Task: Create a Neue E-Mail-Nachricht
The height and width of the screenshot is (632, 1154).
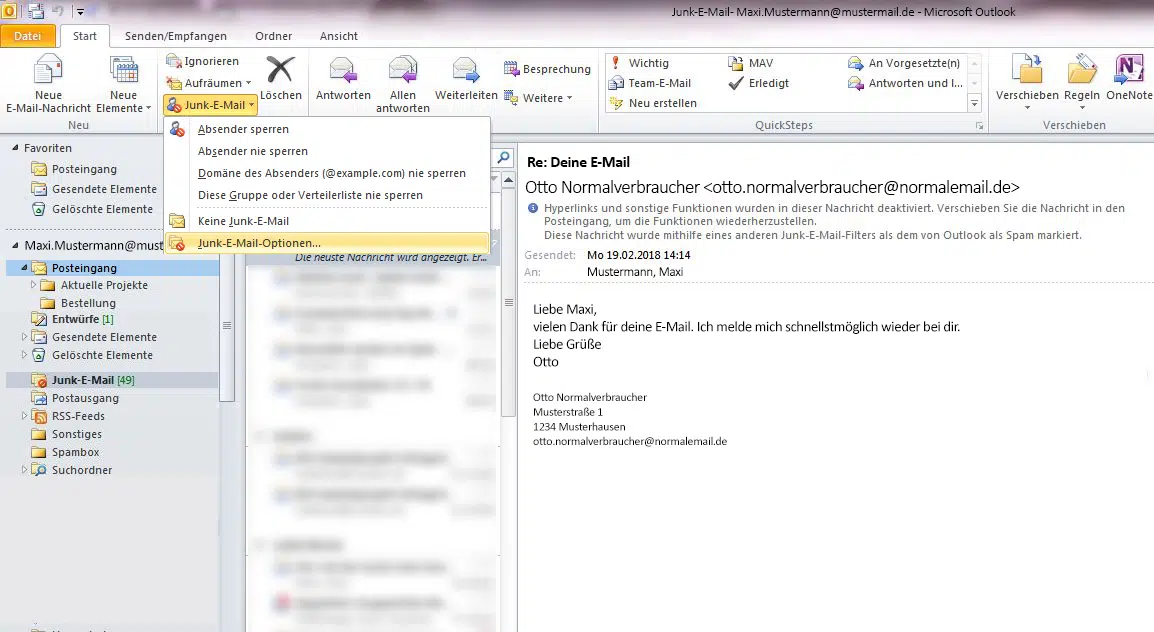Action: point(48,84)
